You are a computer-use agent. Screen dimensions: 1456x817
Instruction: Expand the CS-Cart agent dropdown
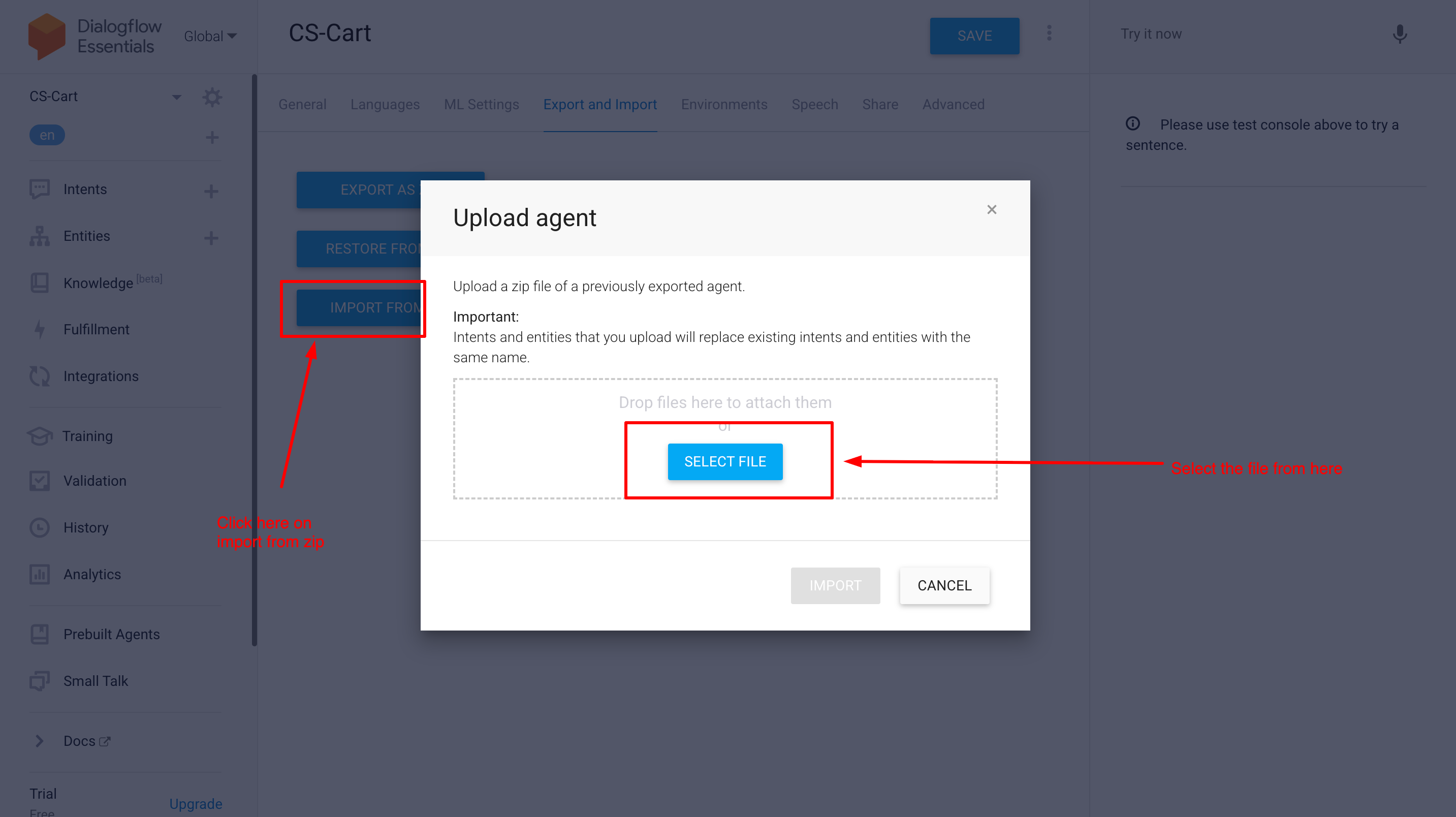tap(176, 97)
